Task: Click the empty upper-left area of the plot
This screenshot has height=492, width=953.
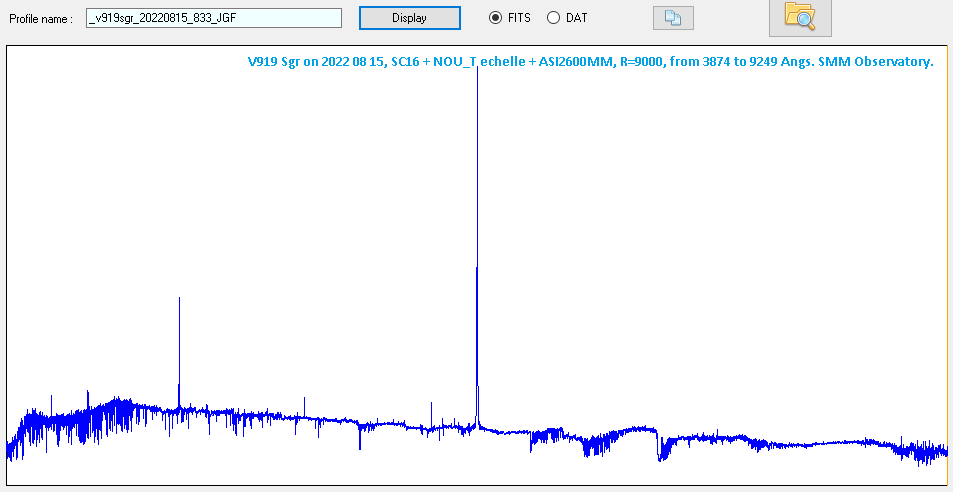Action: click(100, 150)
